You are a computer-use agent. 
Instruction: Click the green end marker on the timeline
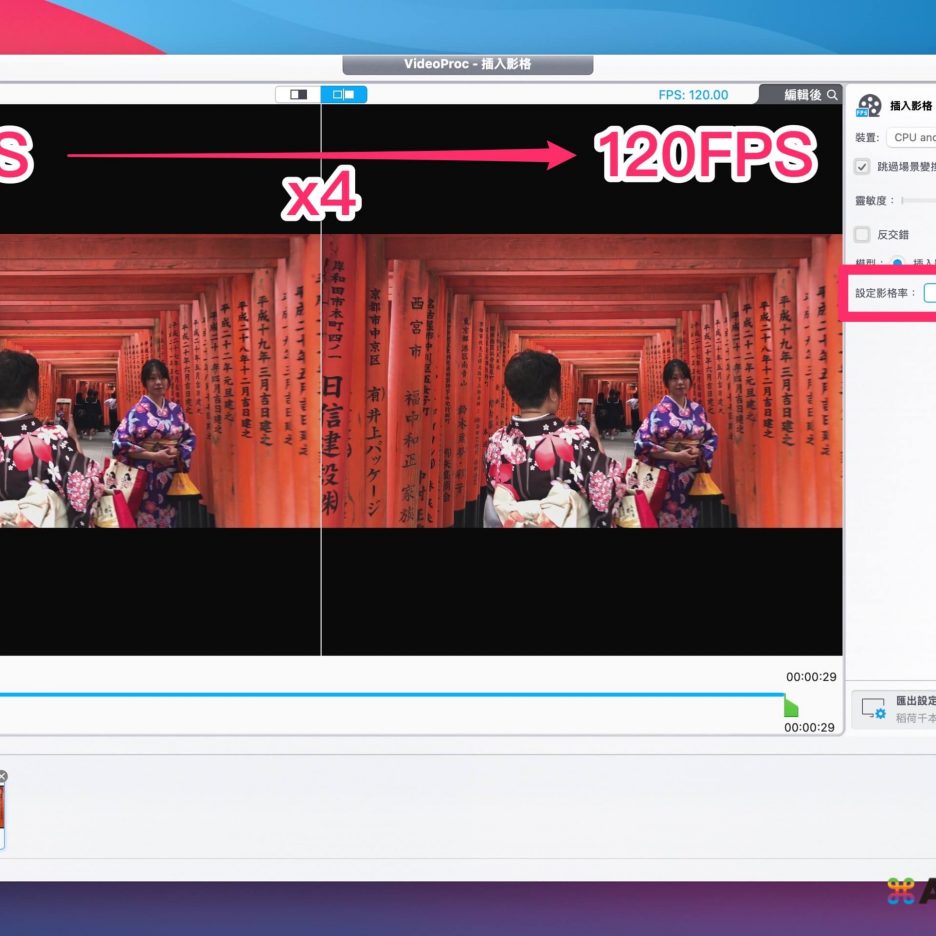pos(791,707)
